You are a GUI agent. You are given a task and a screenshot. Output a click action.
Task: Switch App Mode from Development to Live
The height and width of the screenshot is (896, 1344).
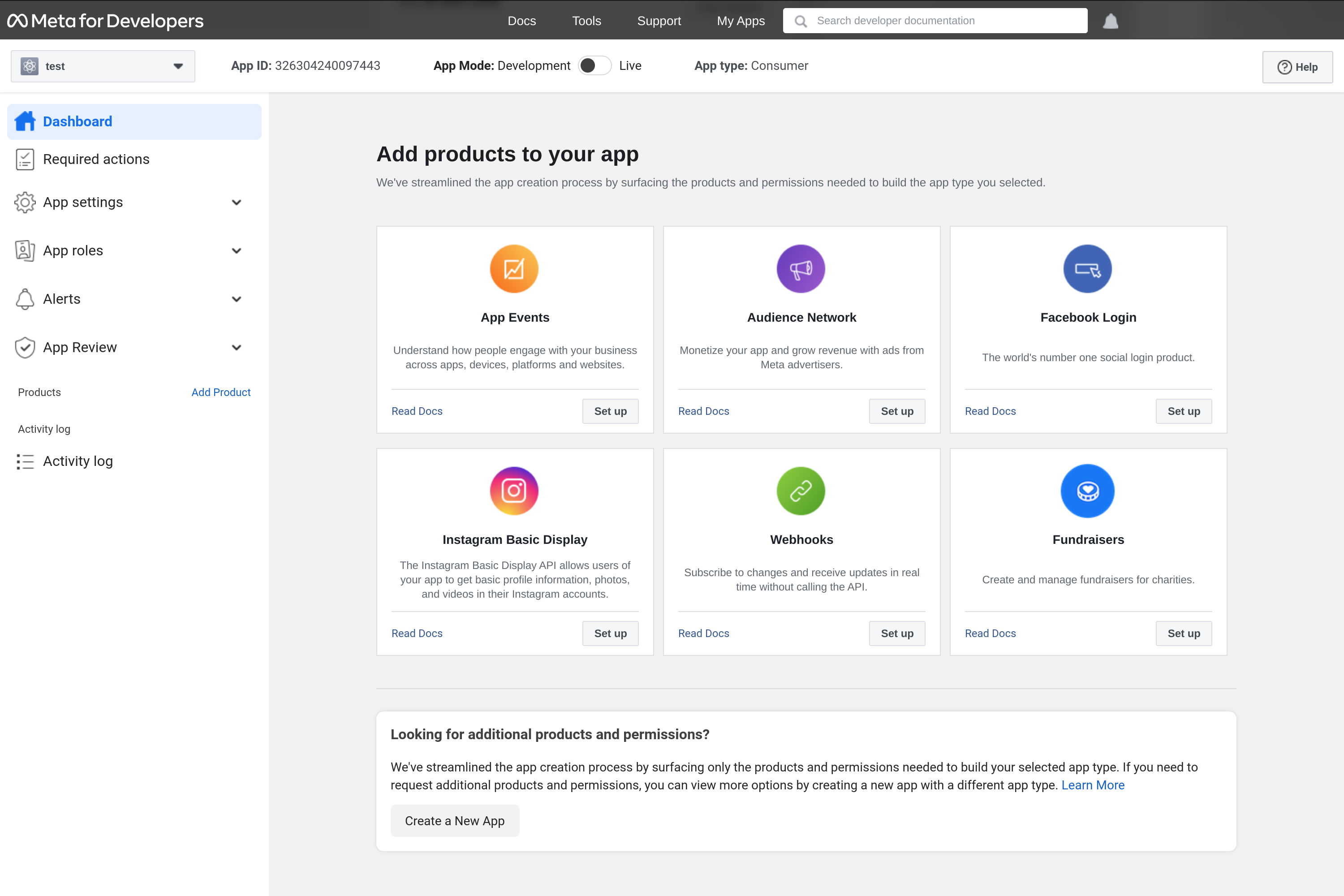click(x=594, y=65)
